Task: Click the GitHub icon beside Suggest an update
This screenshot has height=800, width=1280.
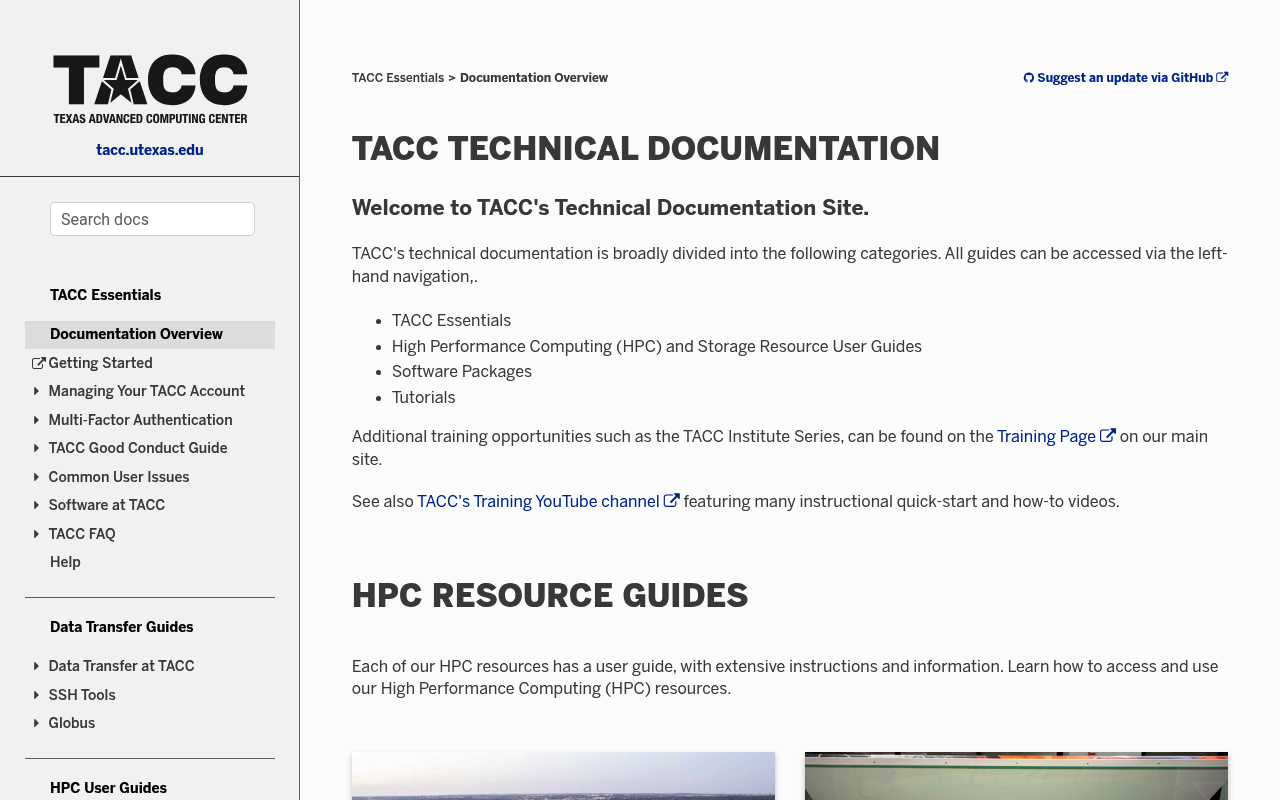Action: (1028, 78)
